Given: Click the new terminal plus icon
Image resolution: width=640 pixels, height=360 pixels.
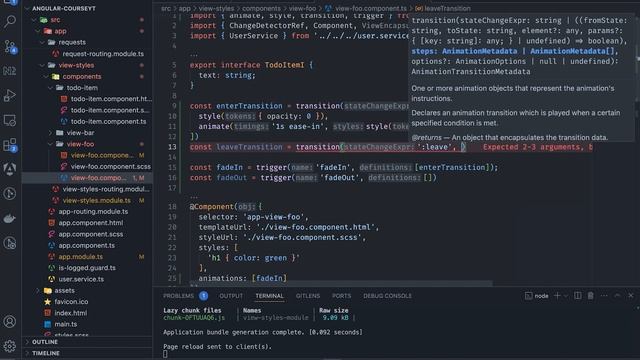Looking at the screenshot, I should point(557,296).
